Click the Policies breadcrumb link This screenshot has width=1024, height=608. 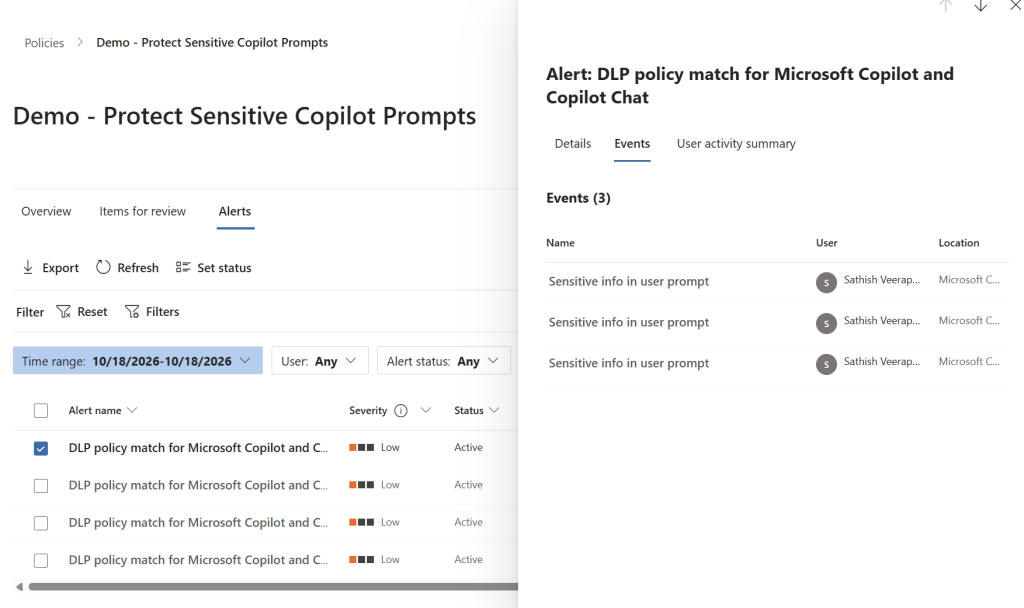tap(44, 43)
